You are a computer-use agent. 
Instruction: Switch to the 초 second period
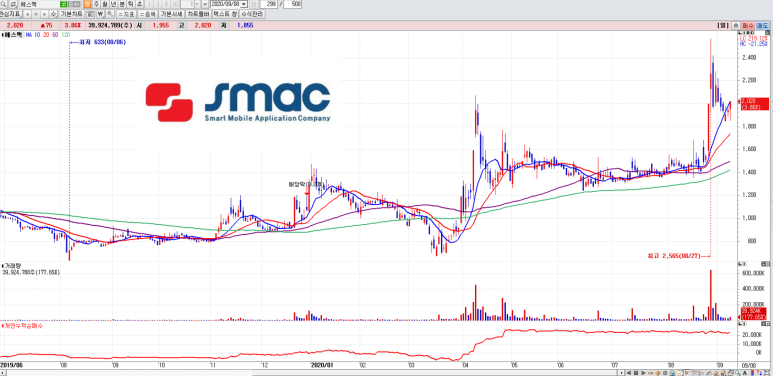pos(139,4)
